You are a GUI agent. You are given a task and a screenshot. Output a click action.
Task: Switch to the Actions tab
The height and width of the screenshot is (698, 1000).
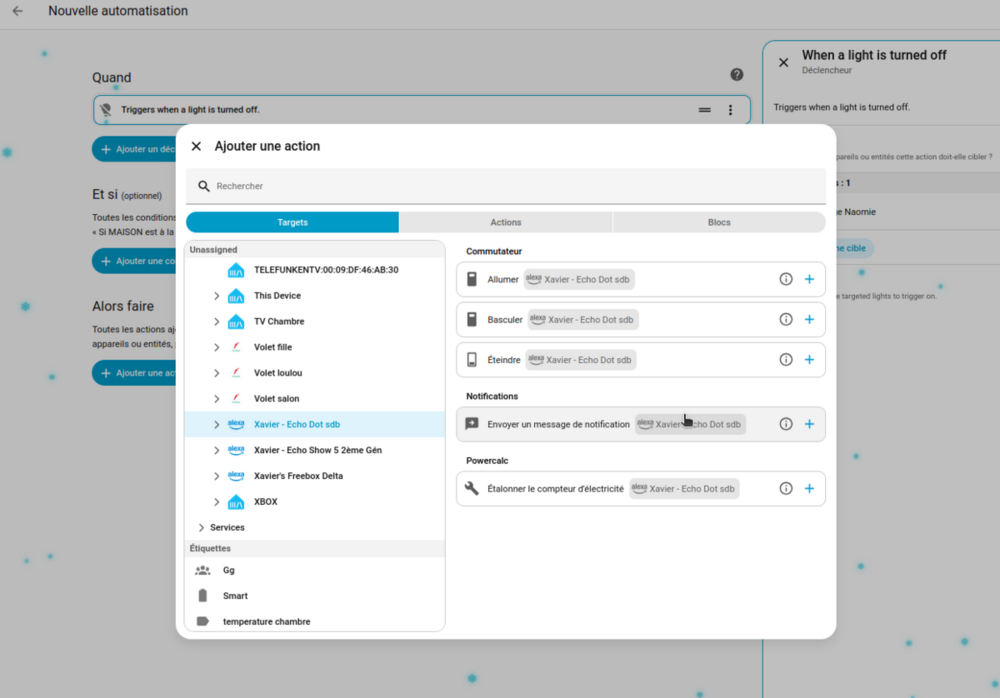[x=506, y=222]
